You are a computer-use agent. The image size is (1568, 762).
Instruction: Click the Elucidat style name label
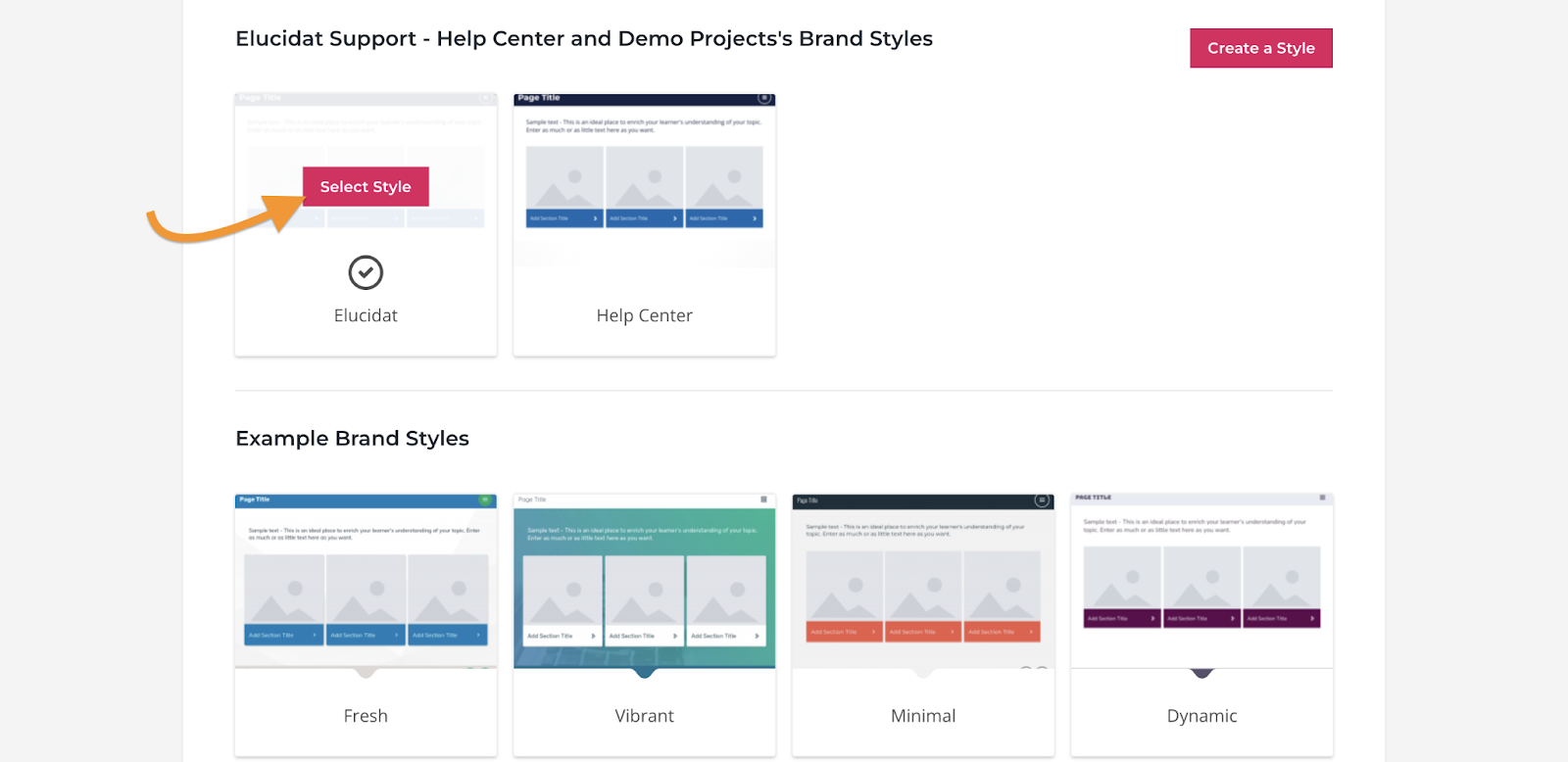point(366,315)
